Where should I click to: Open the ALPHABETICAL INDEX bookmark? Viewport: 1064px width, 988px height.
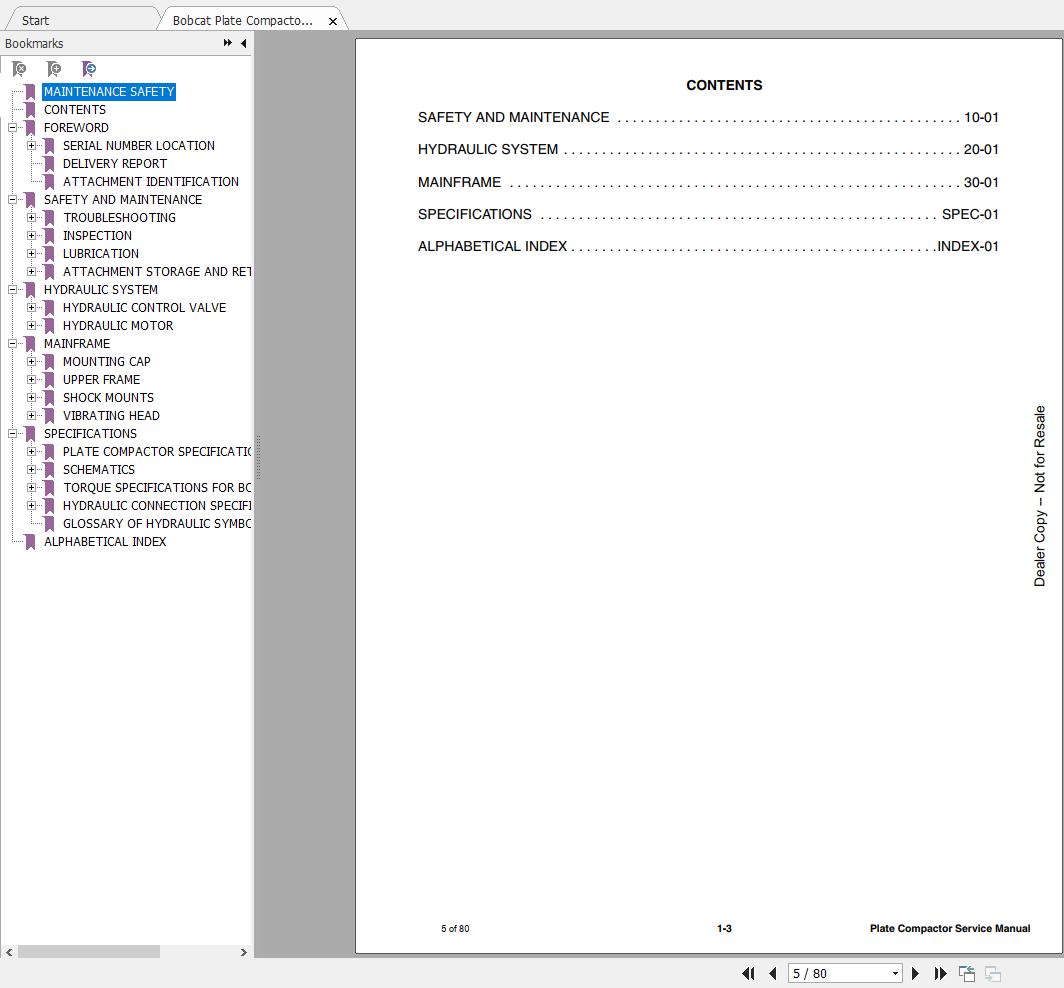pyautogui.click(x=105, y=542)
